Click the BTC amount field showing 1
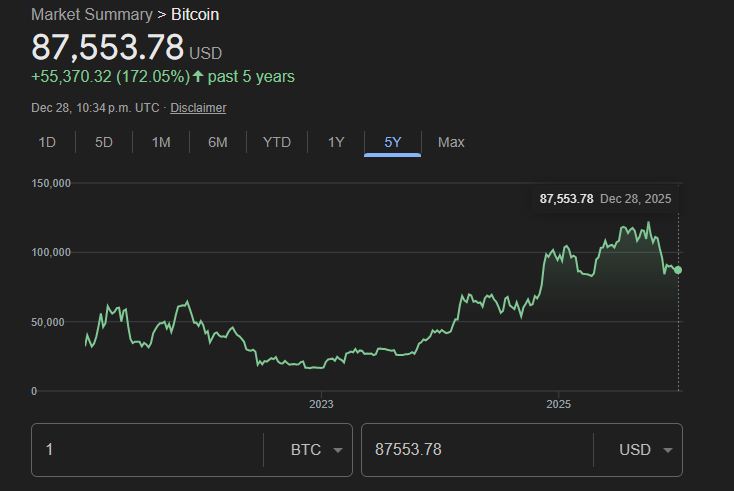 click(x=147, y=450)
